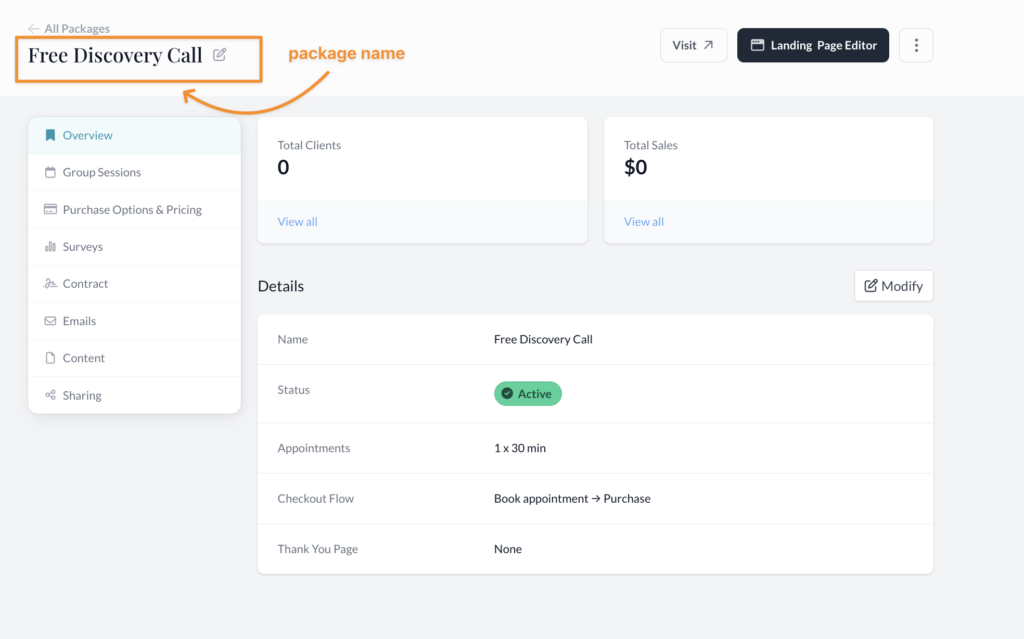Click the credit card icon for Pricing
The height and width of the screenshot is (639, 1024).
tap(50, 210)
